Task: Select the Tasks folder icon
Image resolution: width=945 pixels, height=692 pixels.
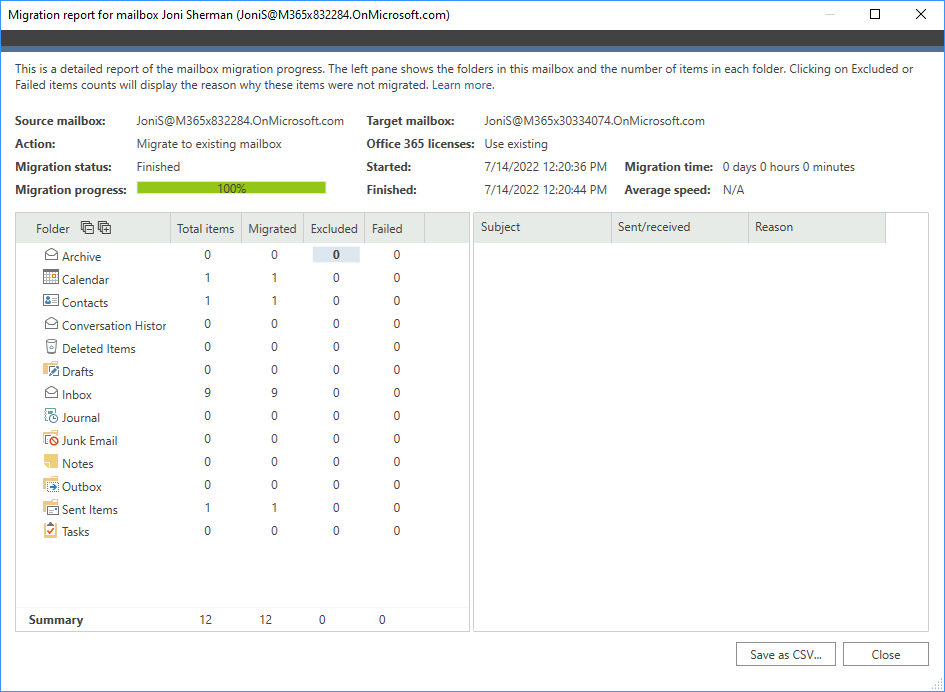Action: pos(51,530)
